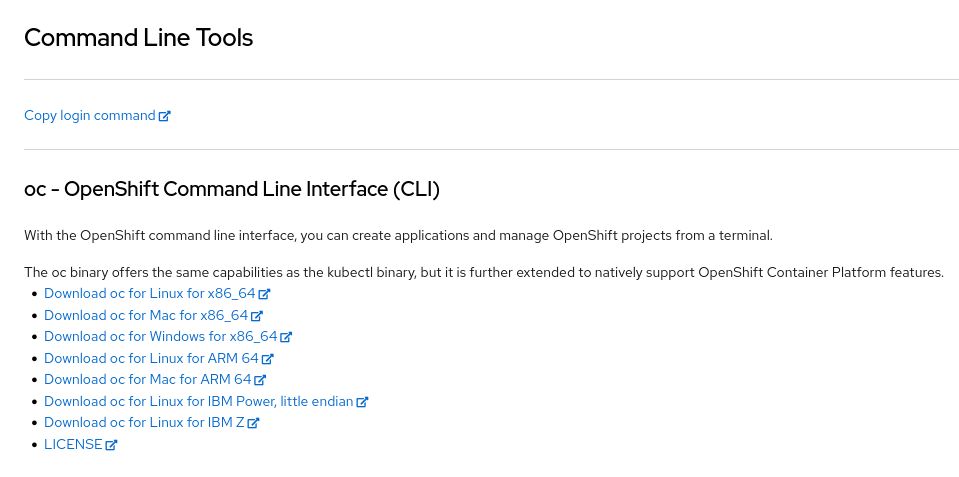This screenshot has width=959, height=477.
Task: Click external link icon beside LICENSE
Action: coord(111,445)
